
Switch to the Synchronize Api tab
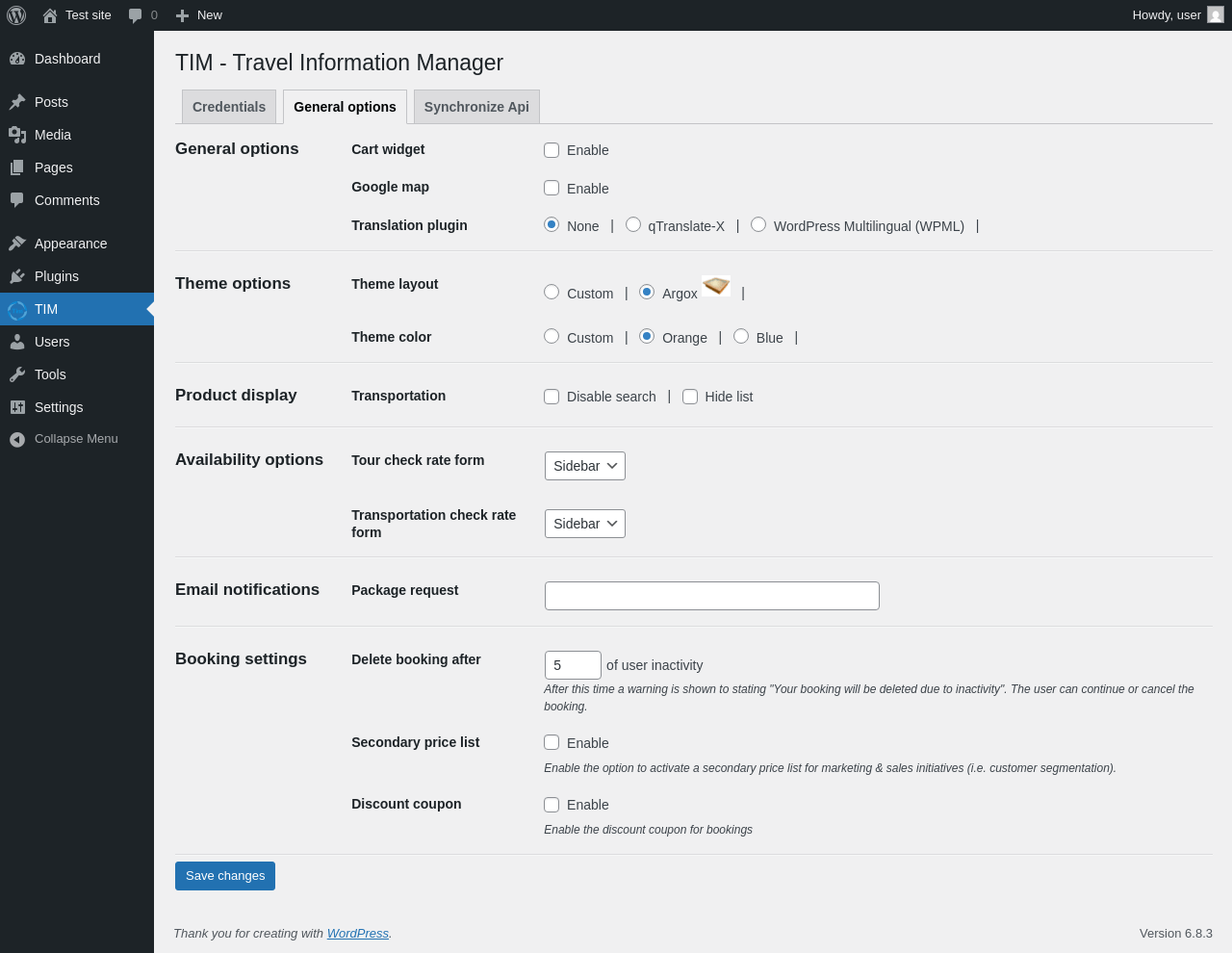476,107
